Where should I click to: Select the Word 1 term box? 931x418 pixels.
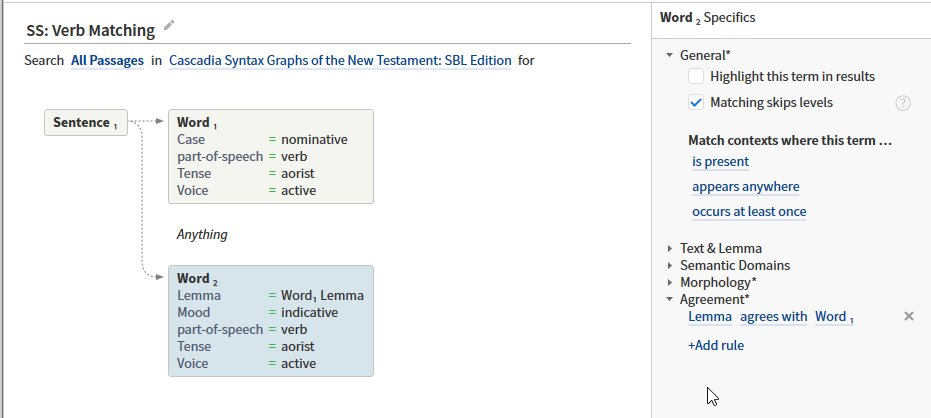(271, 156)
